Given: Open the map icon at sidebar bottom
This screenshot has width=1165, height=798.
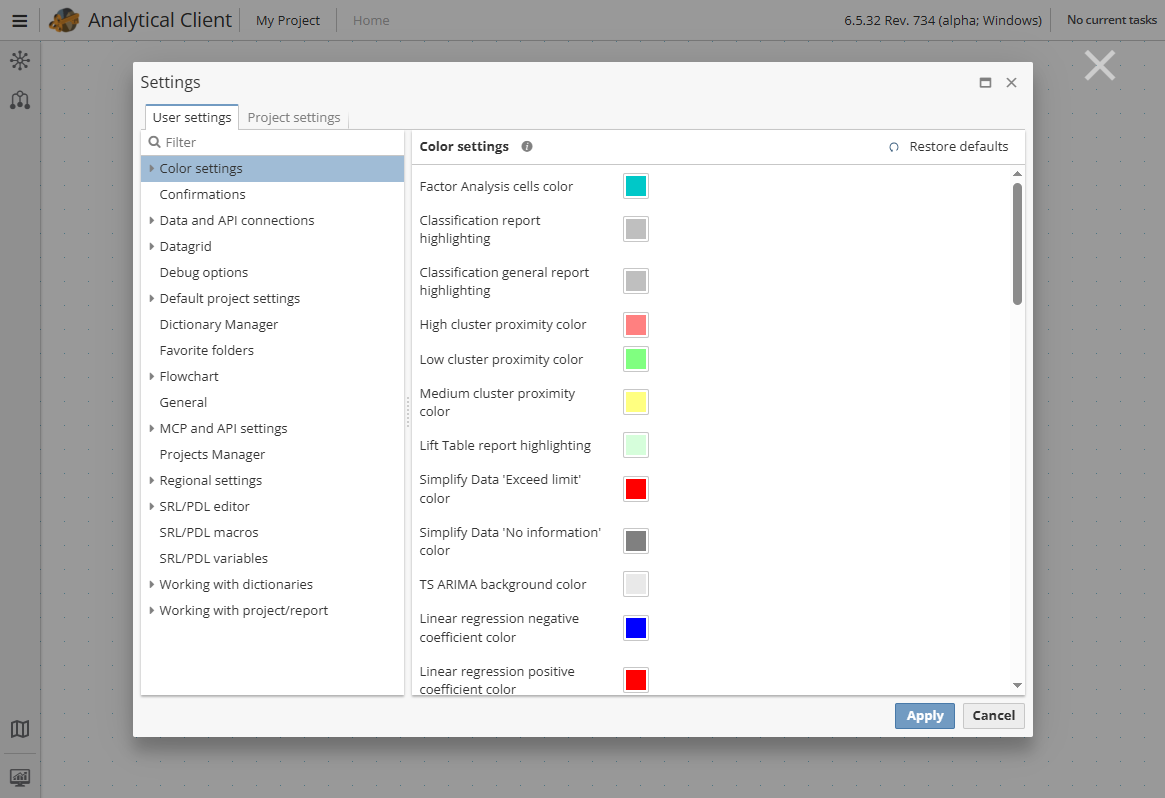Looking at the screenshot, I should tap(20, 730).
